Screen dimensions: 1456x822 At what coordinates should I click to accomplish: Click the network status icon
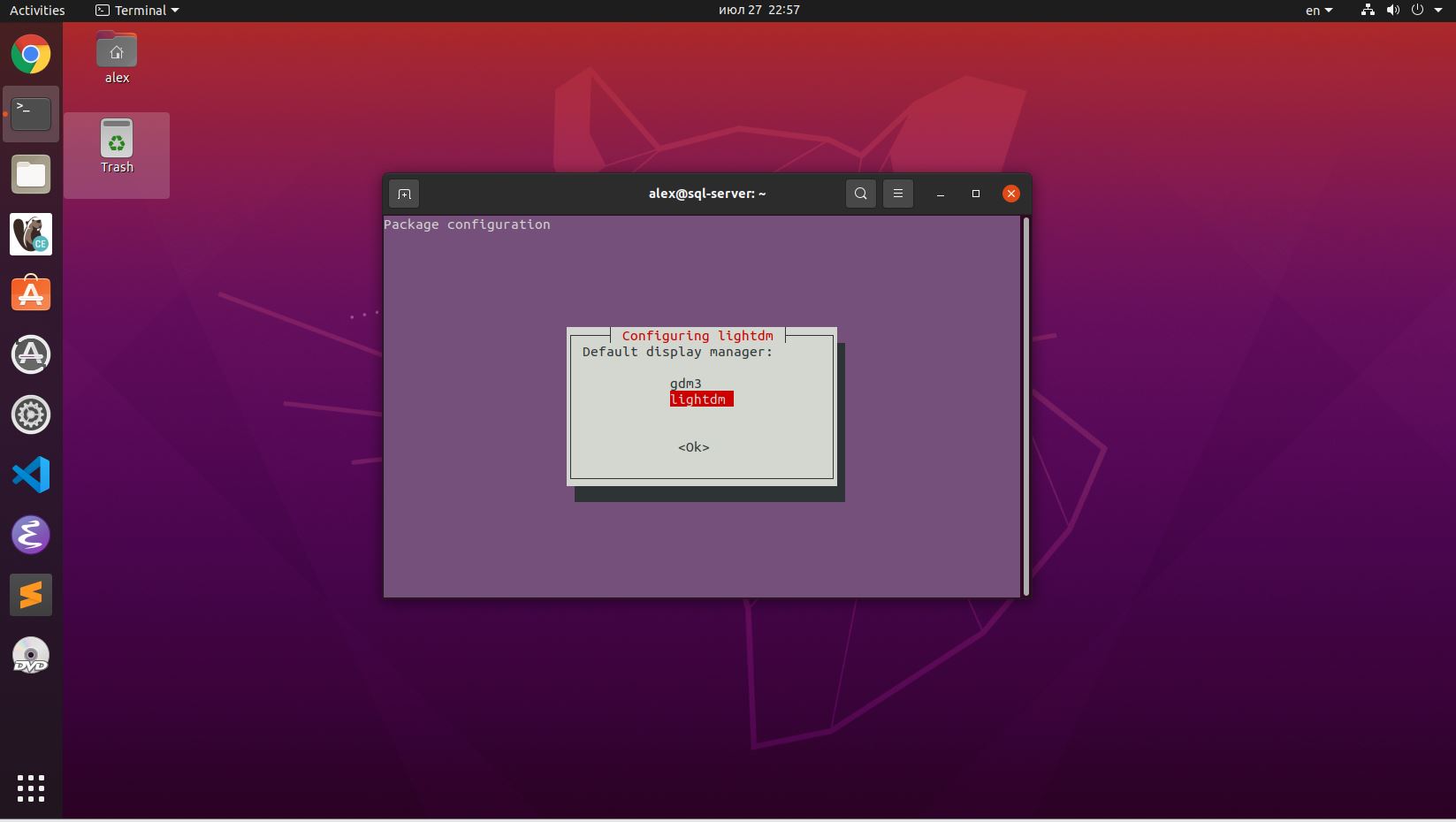[1368, 11]
